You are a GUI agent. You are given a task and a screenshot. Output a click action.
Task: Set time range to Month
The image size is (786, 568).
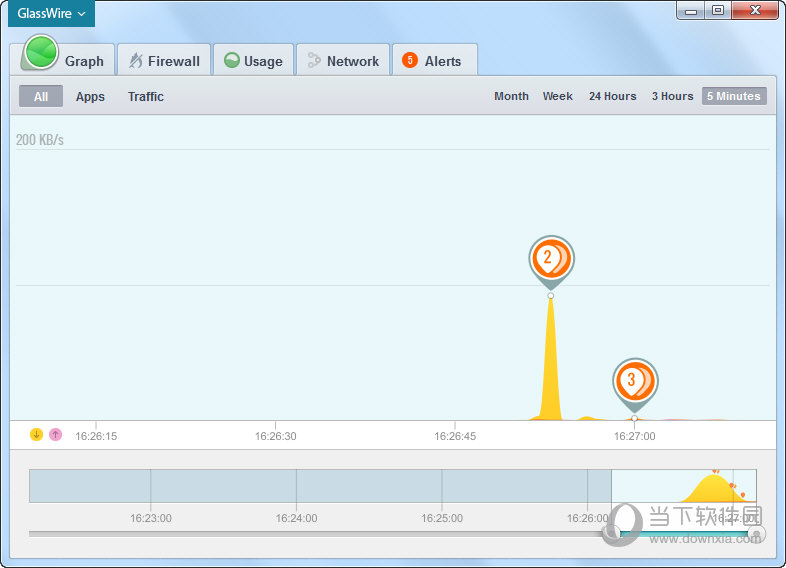coord(511,96)
